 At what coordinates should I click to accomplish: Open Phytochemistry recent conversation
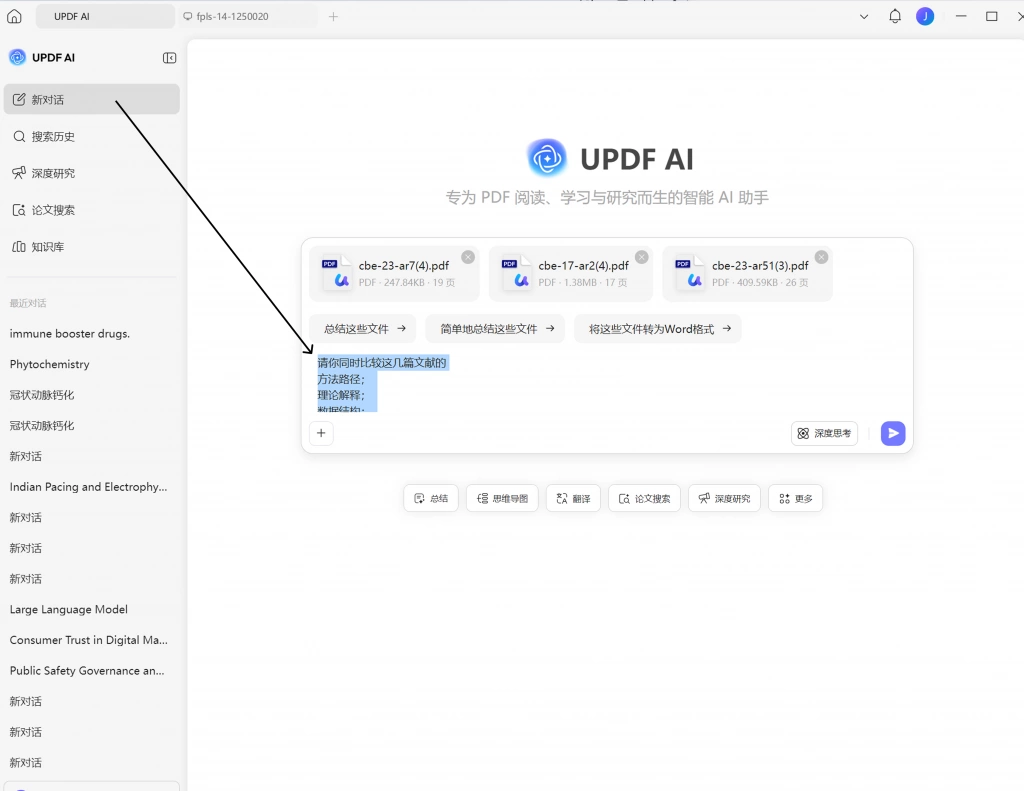coord(50,364)
